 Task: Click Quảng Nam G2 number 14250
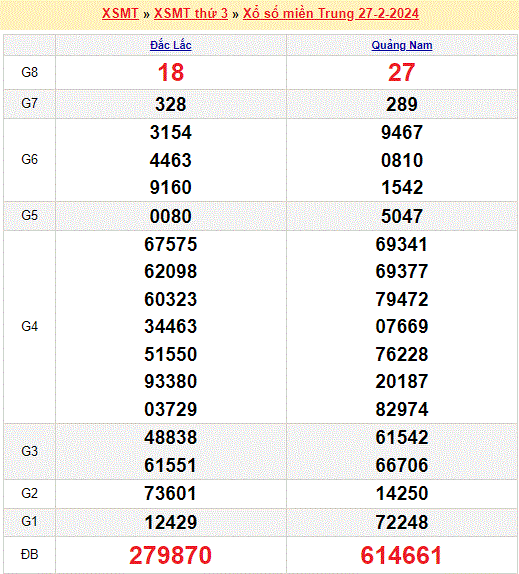coord(402,493)
